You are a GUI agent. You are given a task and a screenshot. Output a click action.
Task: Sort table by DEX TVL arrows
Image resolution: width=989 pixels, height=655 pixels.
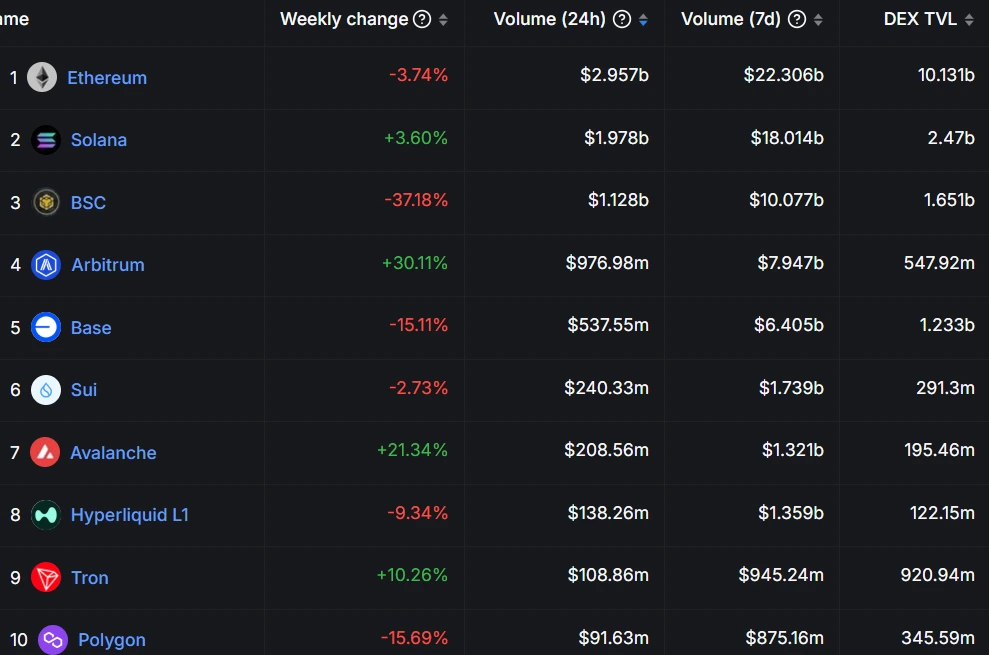(969, 20)
